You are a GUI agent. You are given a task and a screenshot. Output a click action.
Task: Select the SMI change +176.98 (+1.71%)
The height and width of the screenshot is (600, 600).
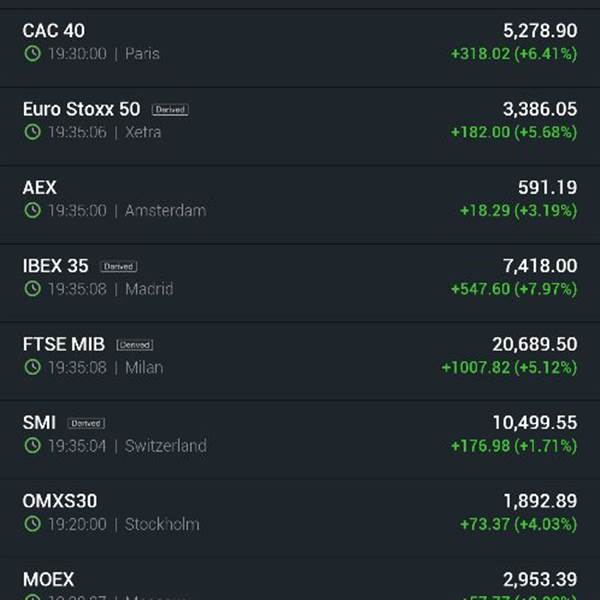(514, 446)
